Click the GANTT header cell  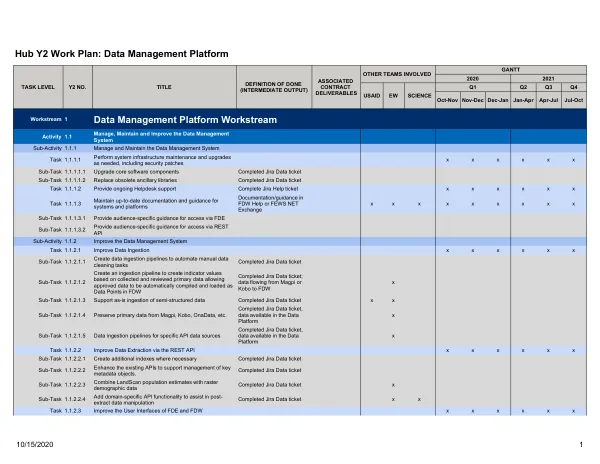coord(510,70)
